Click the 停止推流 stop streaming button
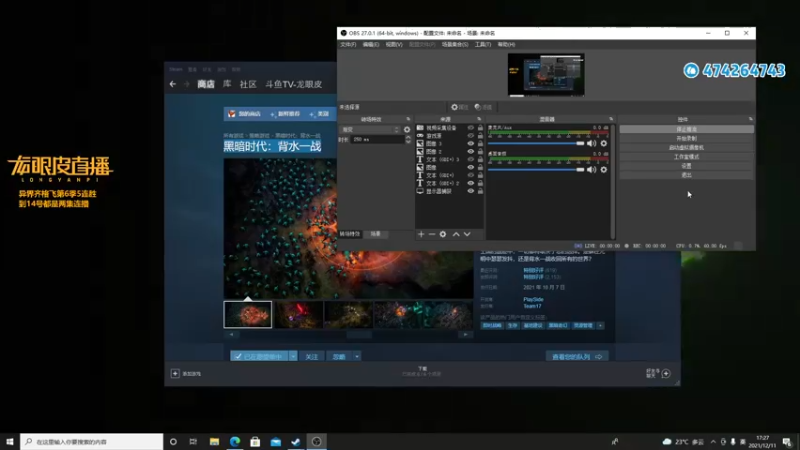The image size is (800, 450). pyautogui.click(x=686, y=130)
